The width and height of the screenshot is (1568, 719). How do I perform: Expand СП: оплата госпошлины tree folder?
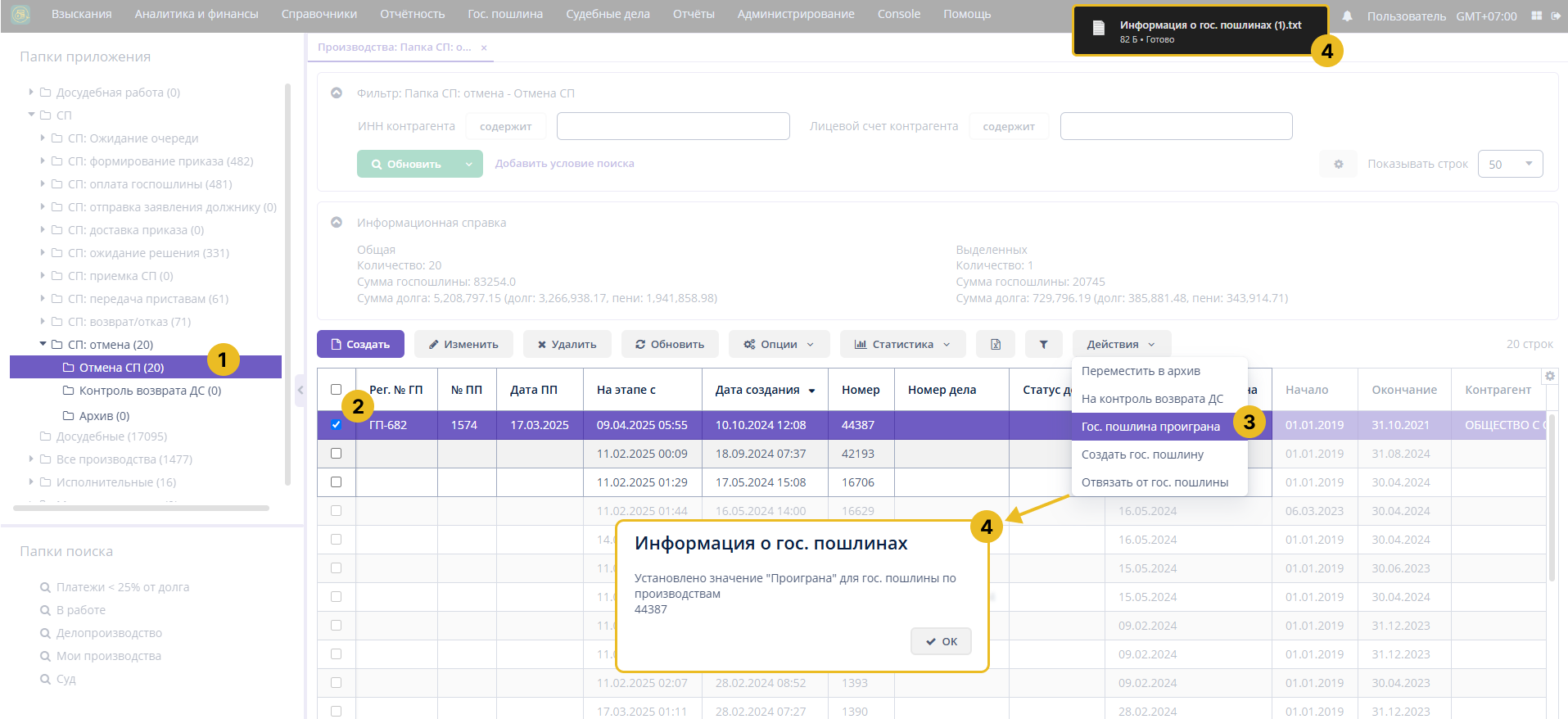pos(43,184)
